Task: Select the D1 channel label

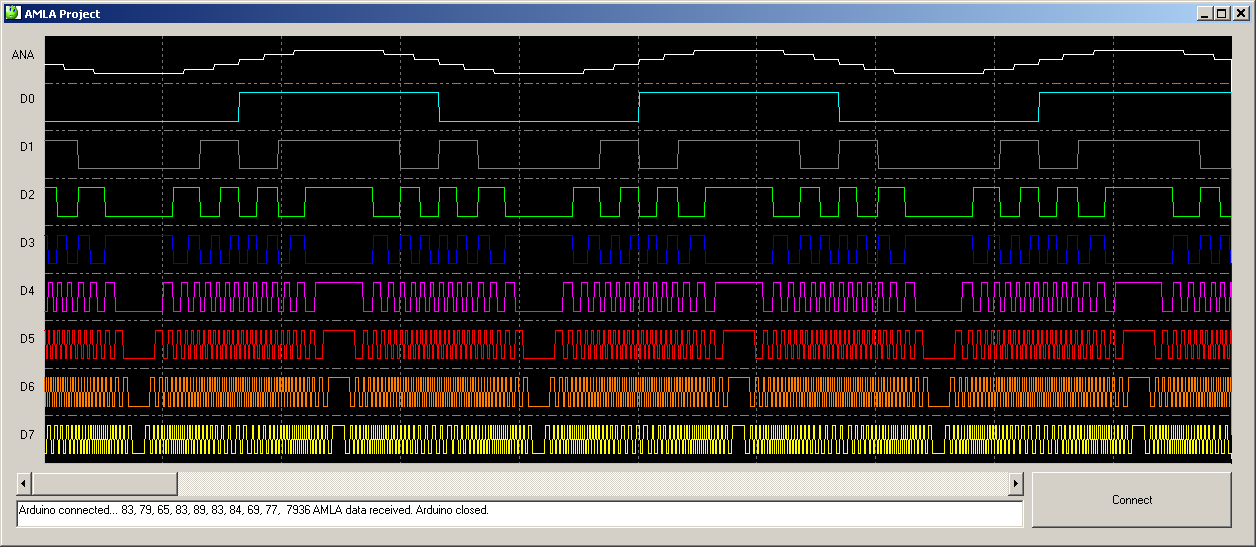Action: click(27, 147)
